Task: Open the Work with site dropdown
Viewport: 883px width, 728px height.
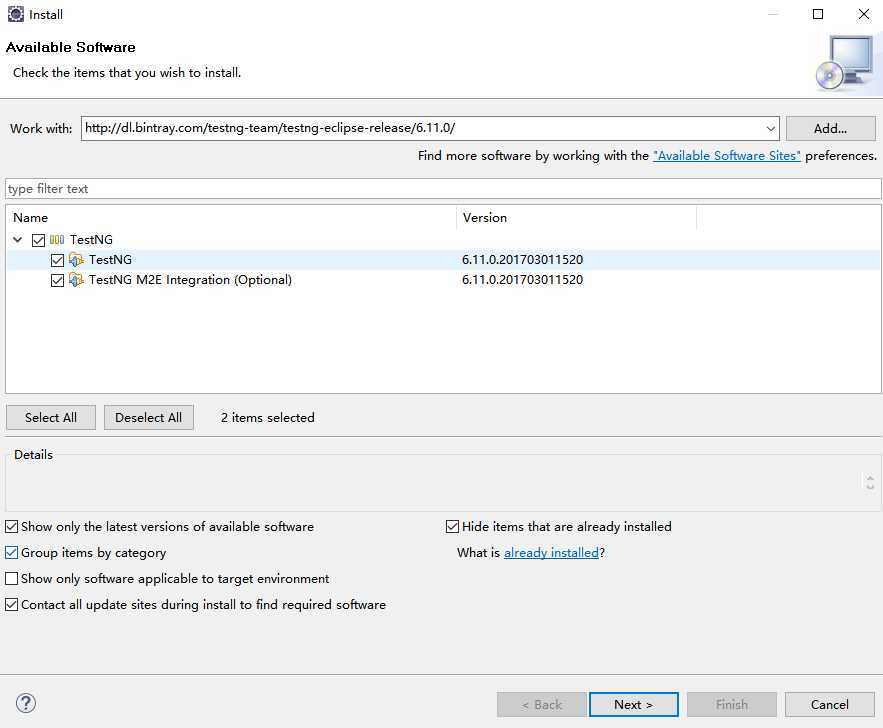Action: (x=770, y=129)
